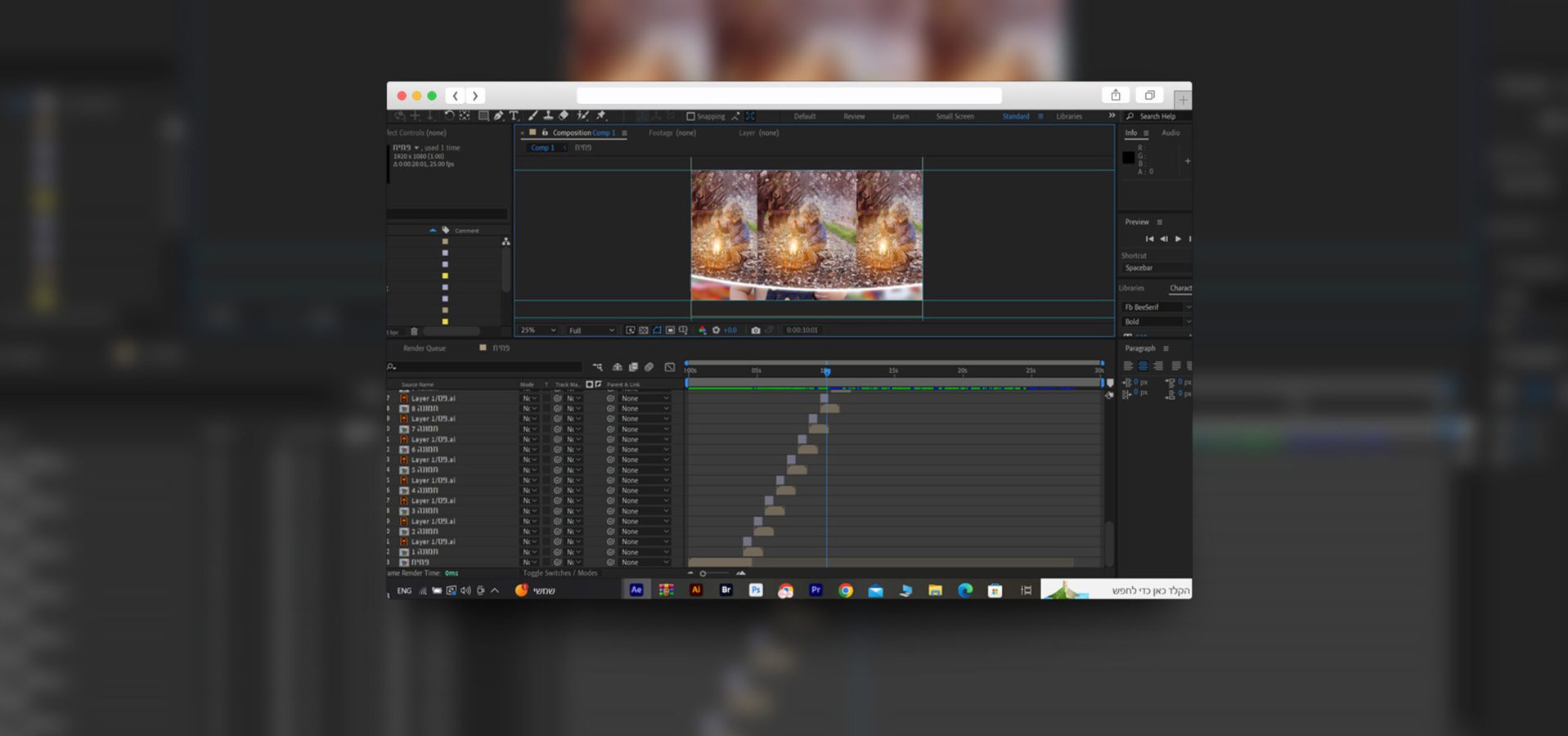The image size is (1568, 736).
Task: Click the current time indicator marker
Action: (x=827, y=371)
